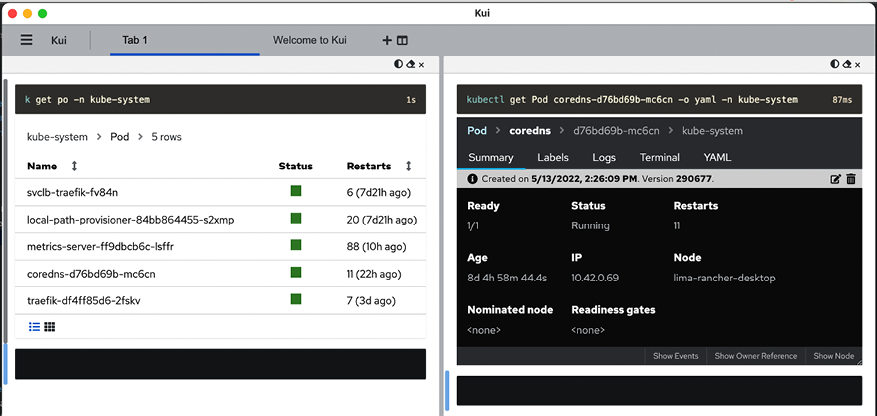Image resolution: width=877 pixels, height=416 pixels.
Task: Open pod traefik-df4ff85d6-2fskv
Action: point(83,301)
